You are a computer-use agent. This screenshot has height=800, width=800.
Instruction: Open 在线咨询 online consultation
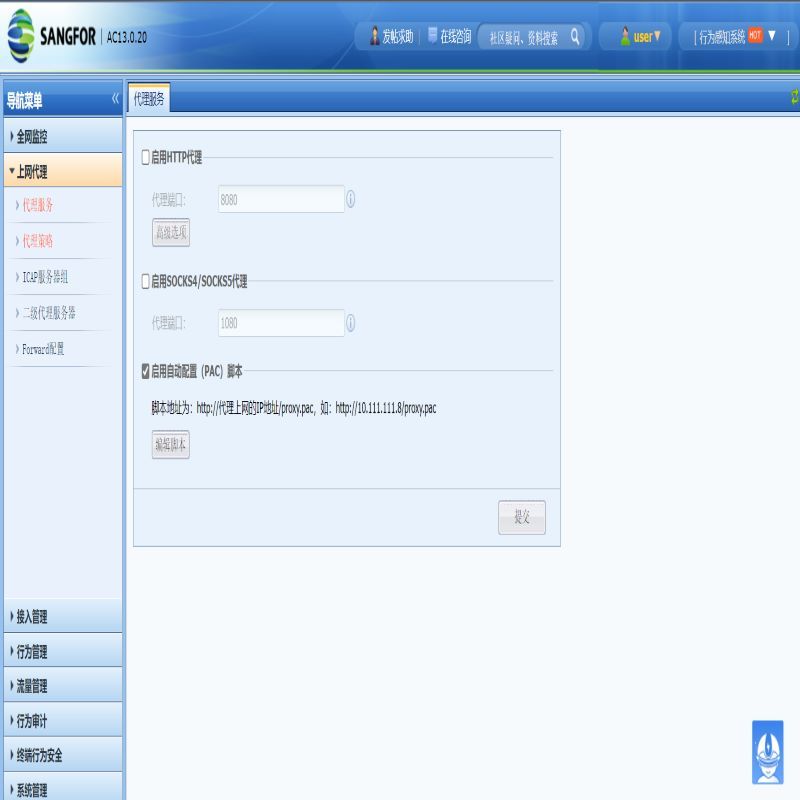(x=449, y=36)
